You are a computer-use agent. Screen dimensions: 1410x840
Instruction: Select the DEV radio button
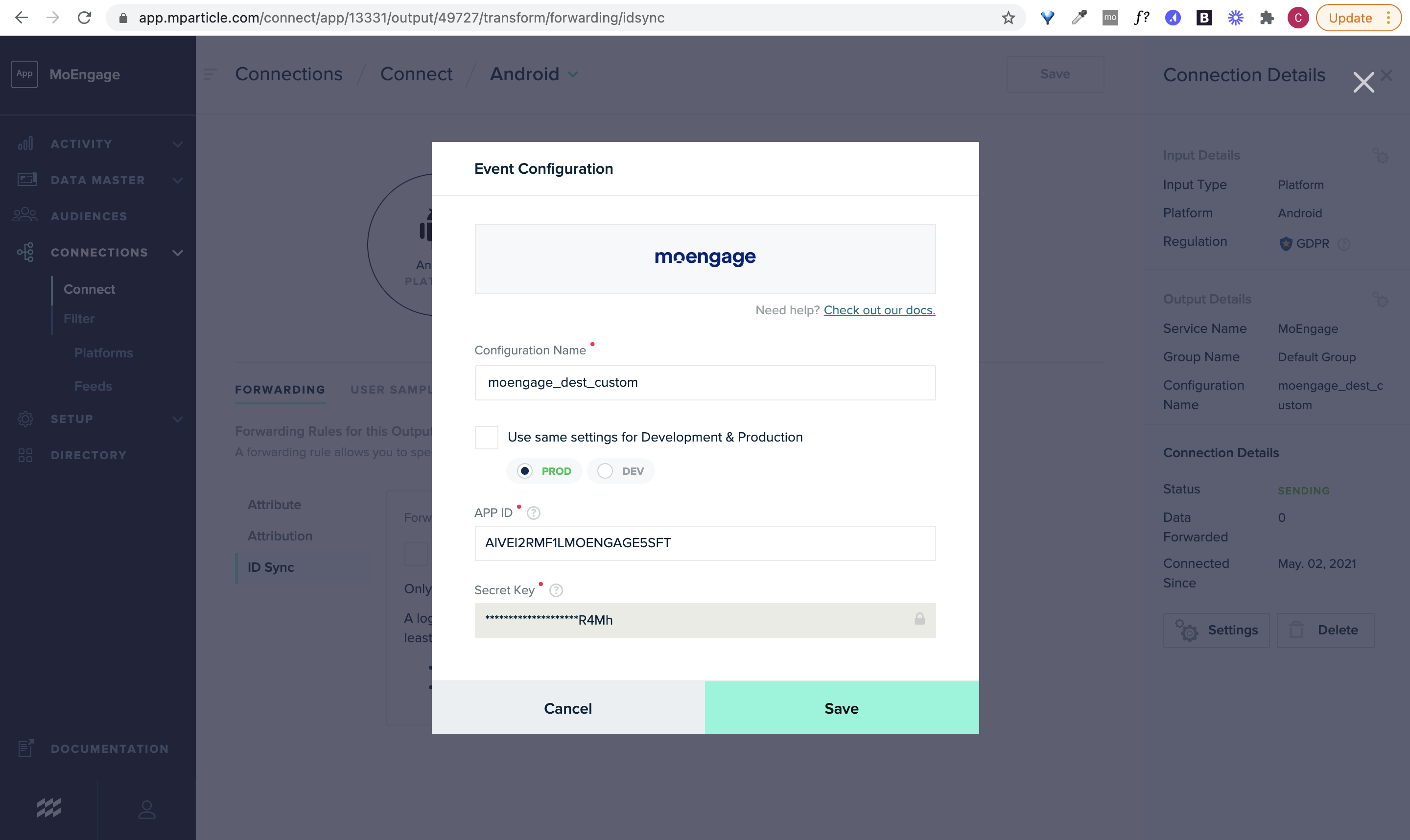pos(605,471)
